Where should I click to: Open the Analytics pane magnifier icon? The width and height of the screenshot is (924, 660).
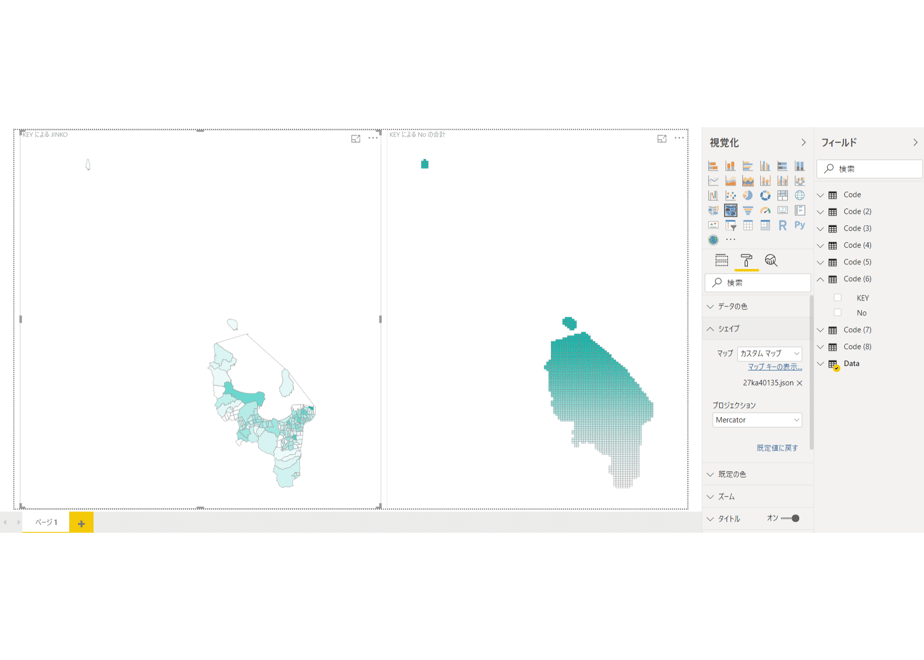771,260
